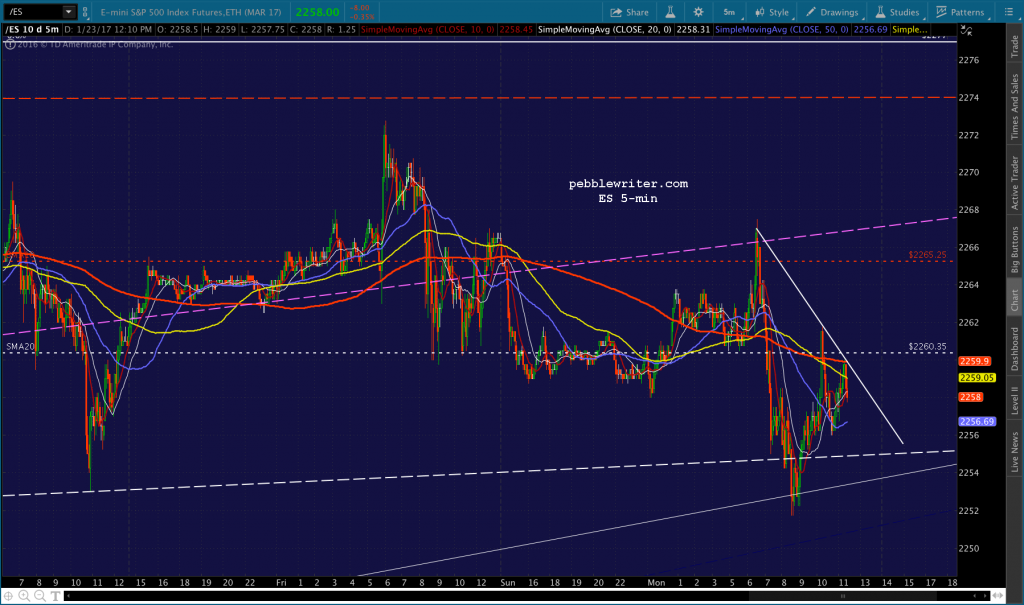Click the /ES 10 d 5m chart label
Viewport: 1024px width, 605px height.
(32, 29)
